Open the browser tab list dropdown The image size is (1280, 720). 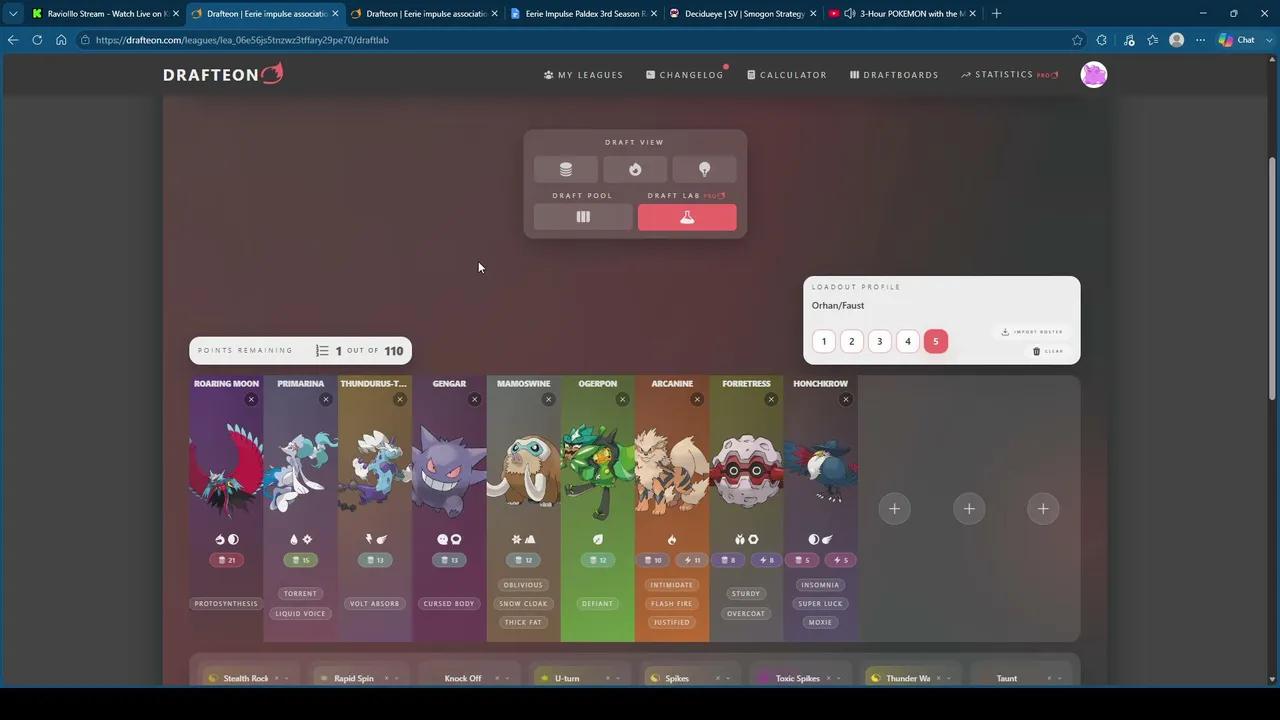coord(13,14)
